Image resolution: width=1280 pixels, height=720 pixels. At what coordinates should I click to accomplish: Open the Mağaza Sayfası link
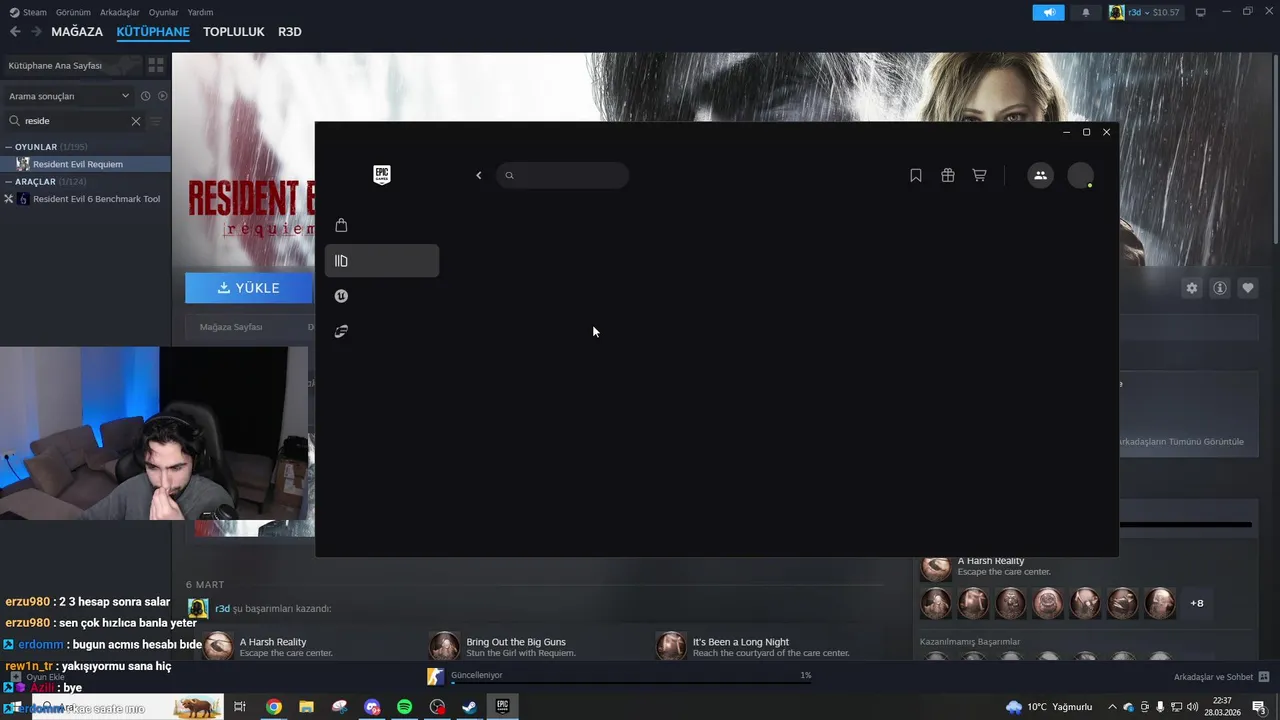[x=231, y=327]
